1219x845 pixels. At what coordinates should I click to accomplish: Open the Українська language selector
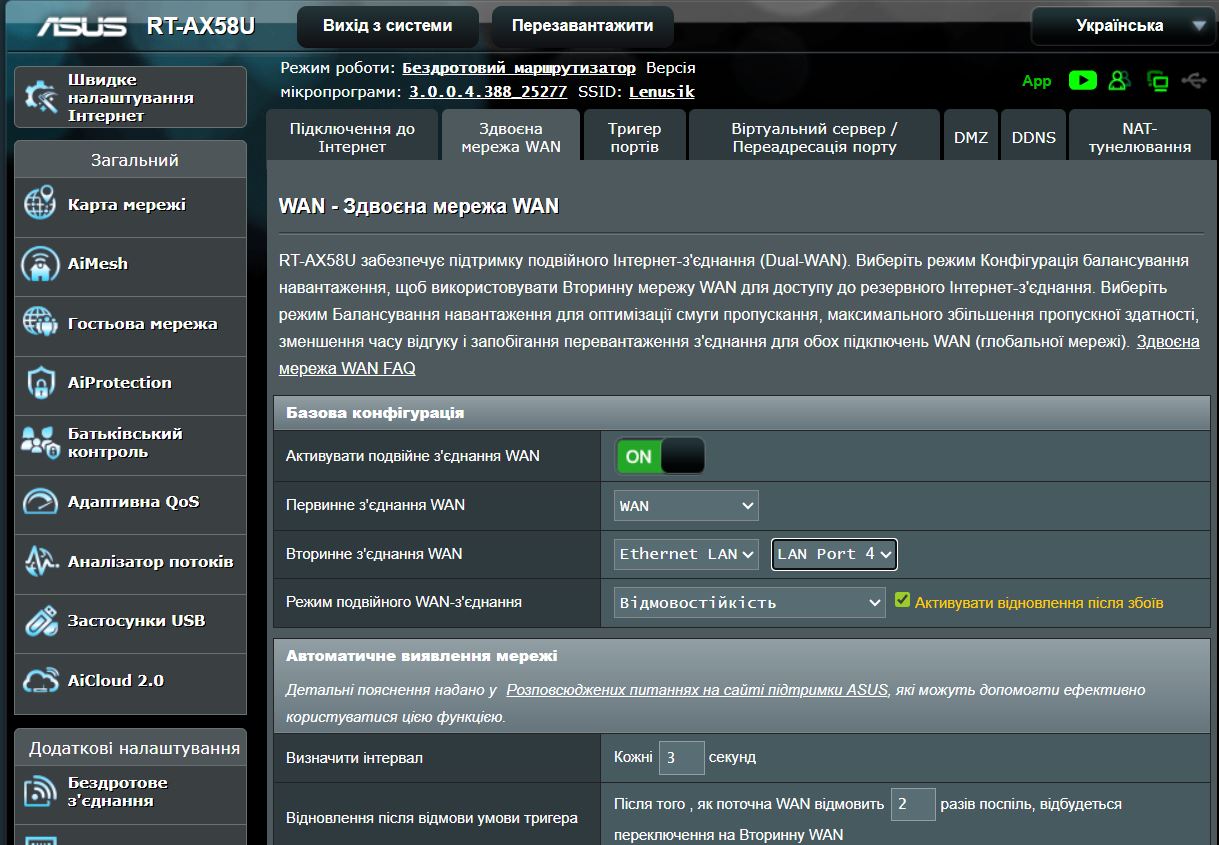point(1124,26)
